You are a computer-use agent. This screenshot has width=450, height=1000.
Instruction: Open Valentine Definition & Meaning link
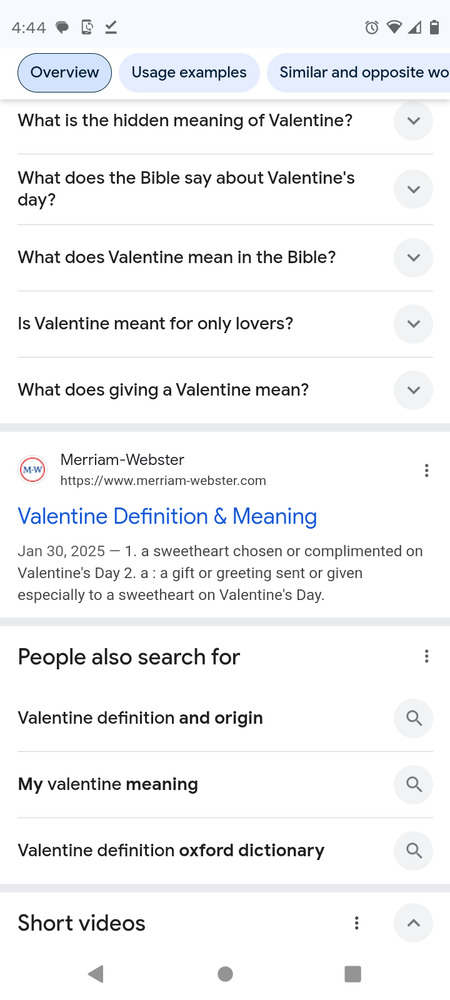(x=167, y=516)
